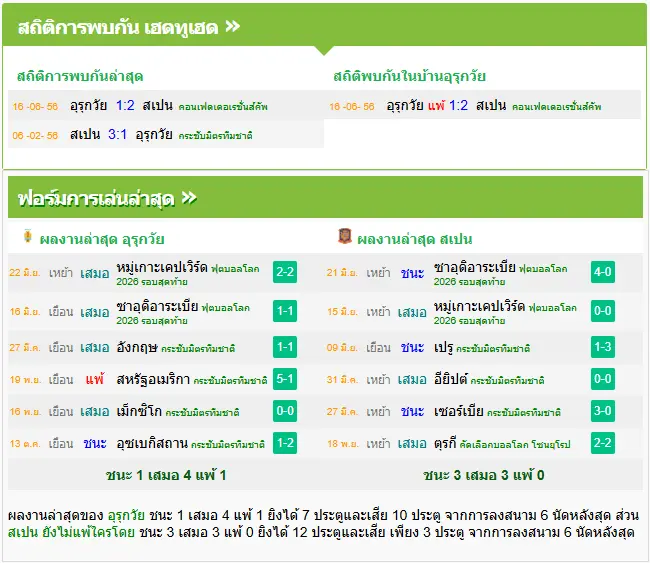Screen dimensions: 650x563
Task: Click the 09 มิ.ย. date in Spain results
Action: click(x=342, y=348)
